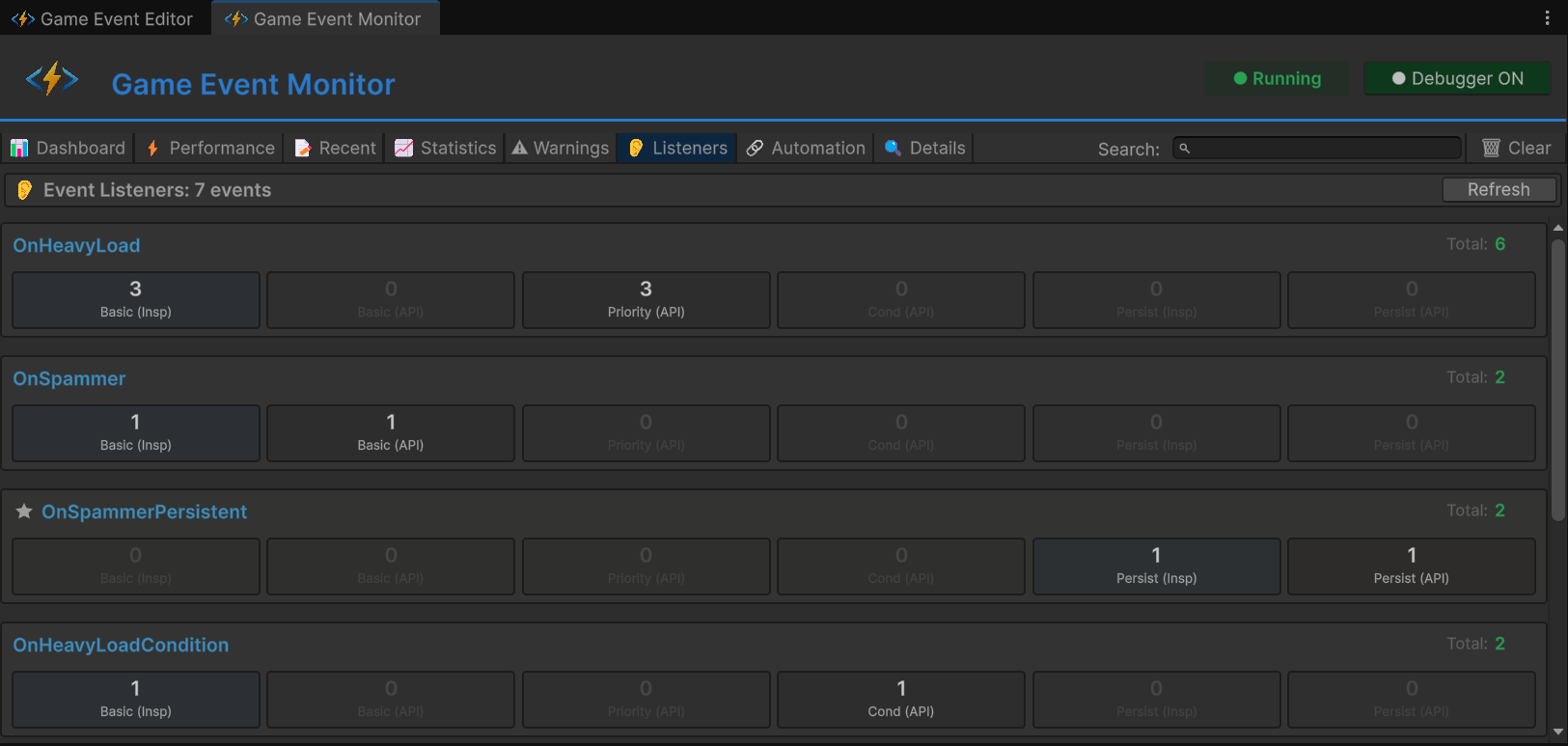Click the Clear button

(1517, 148)
